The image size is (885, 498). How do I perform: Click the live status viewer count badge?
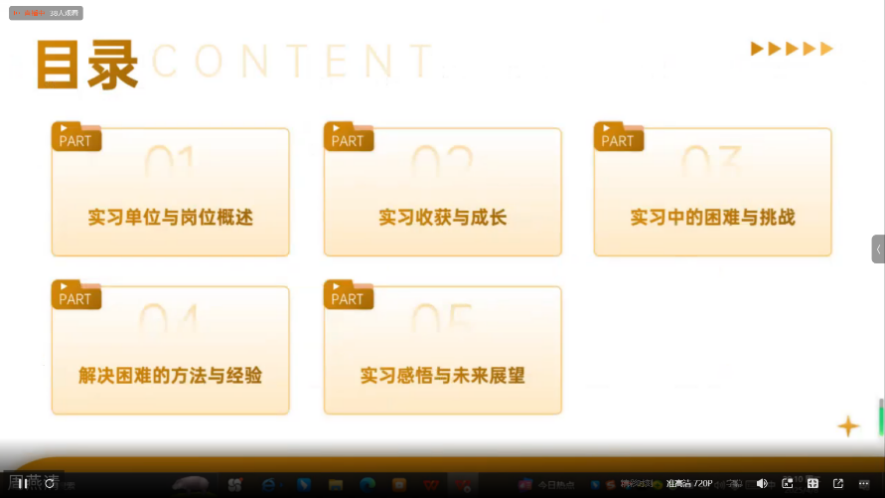click(x=46, y=13)
